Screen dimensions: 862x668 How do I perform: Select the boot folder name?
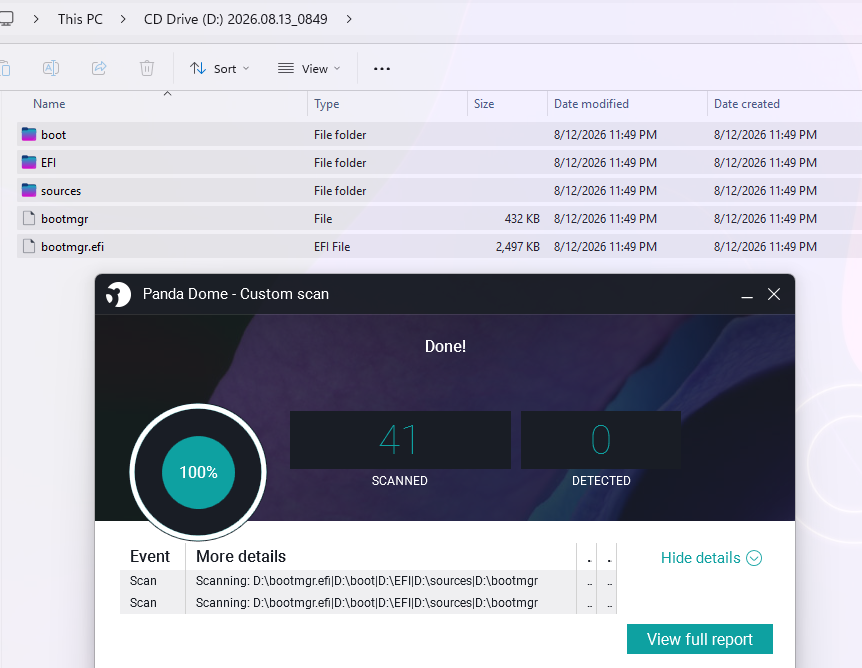click(x=53, y=135)
